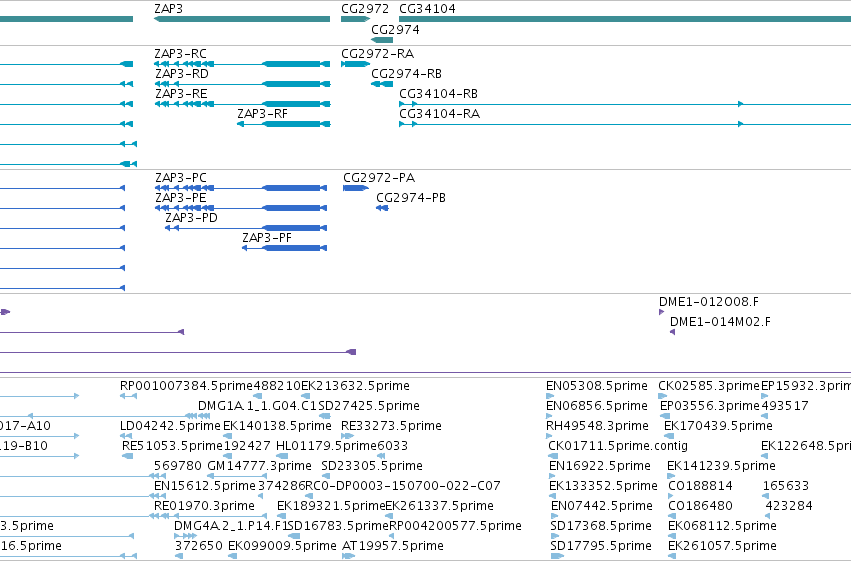Select EST EK261057.5prime
Screen dimensions: 851x561
[722, 546]
